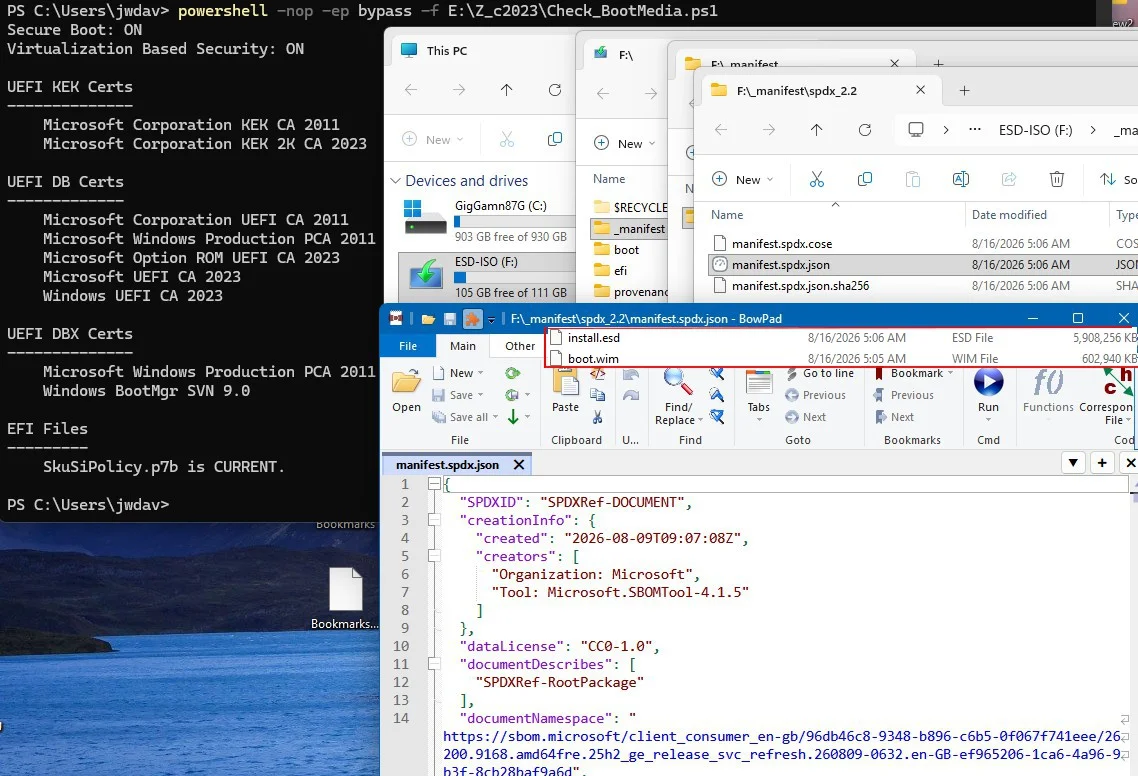
Task: Select manifest.spdx.cose file in Explorer
Action: click(782, 244)
